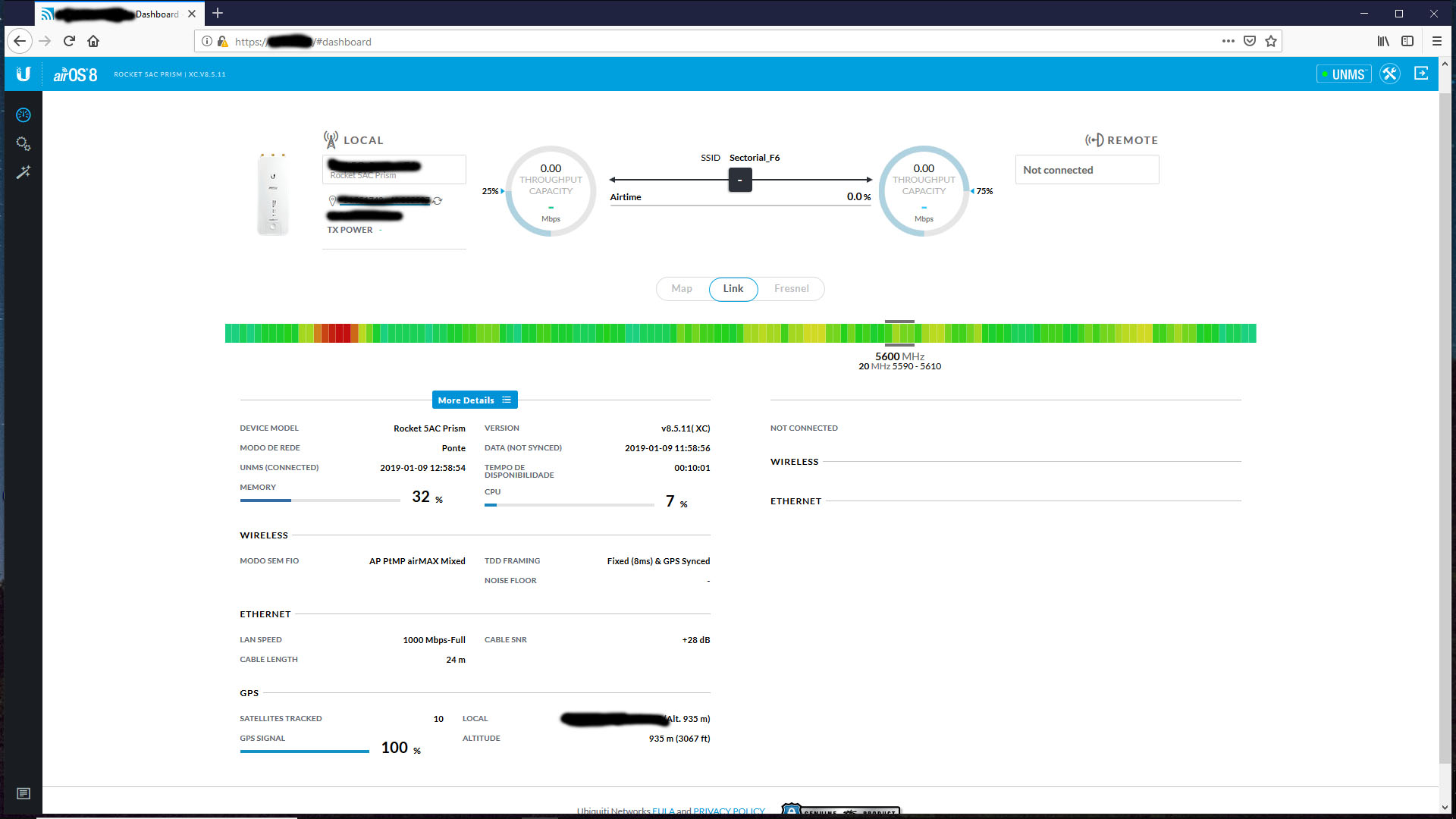Open the settings gears icon in sidebar
Screen dimensions: 1456x819
24,144
